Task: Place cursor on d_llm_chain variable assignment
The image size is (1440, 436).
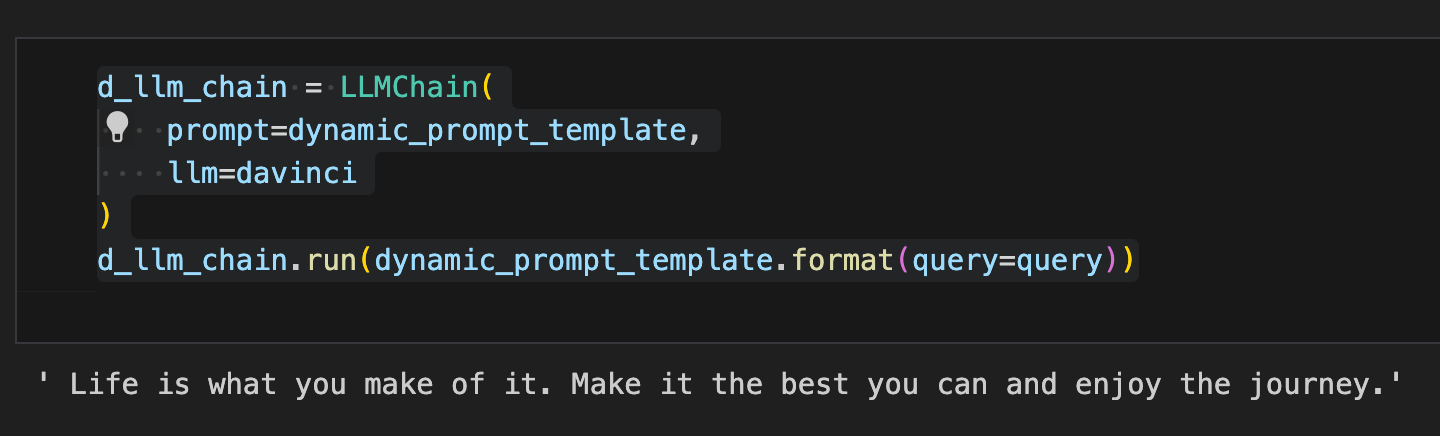Action: (192, 87)
